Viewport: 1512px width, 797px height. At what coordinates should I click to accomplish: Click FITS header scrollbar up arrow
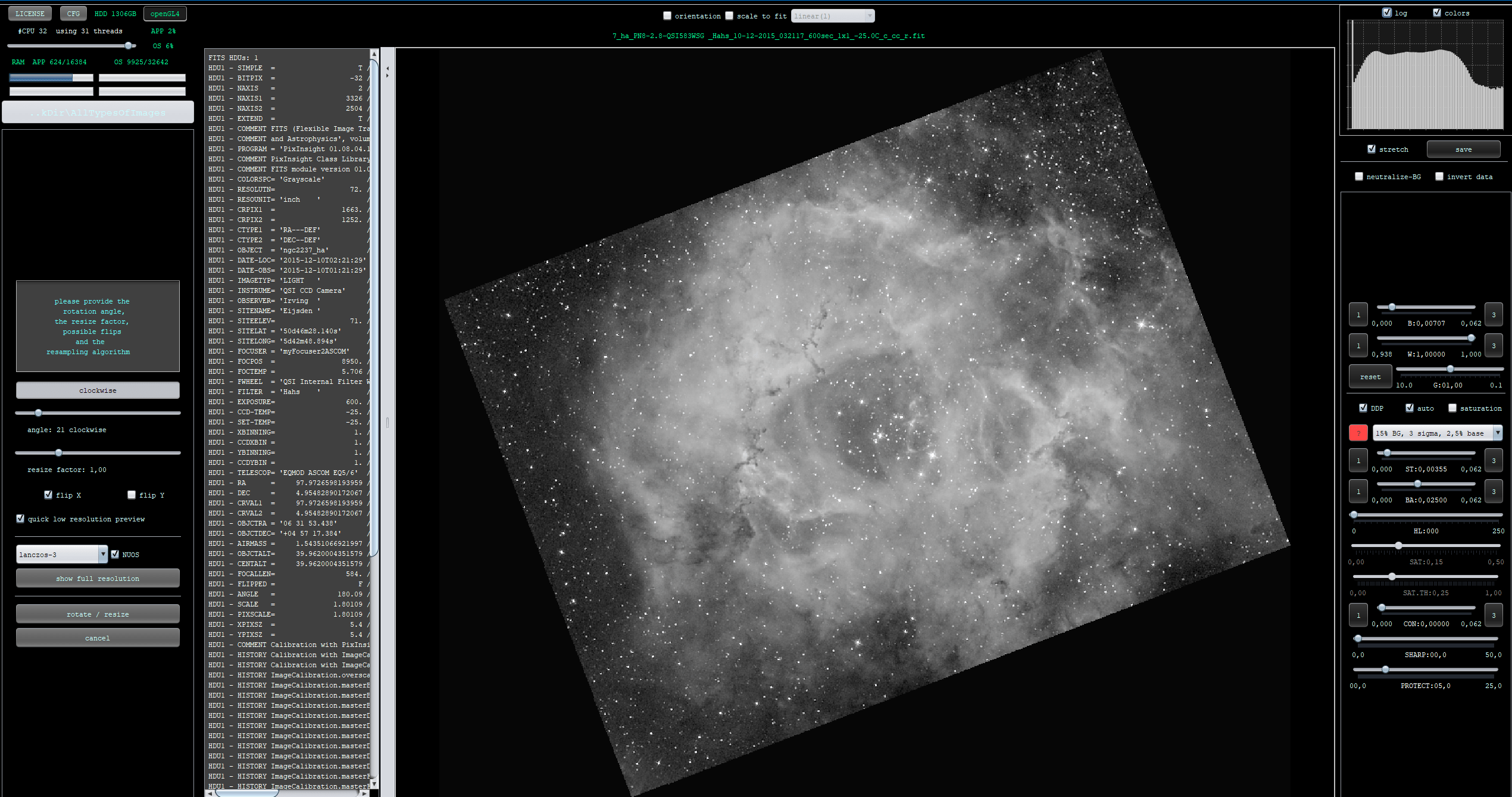point(374,54)
